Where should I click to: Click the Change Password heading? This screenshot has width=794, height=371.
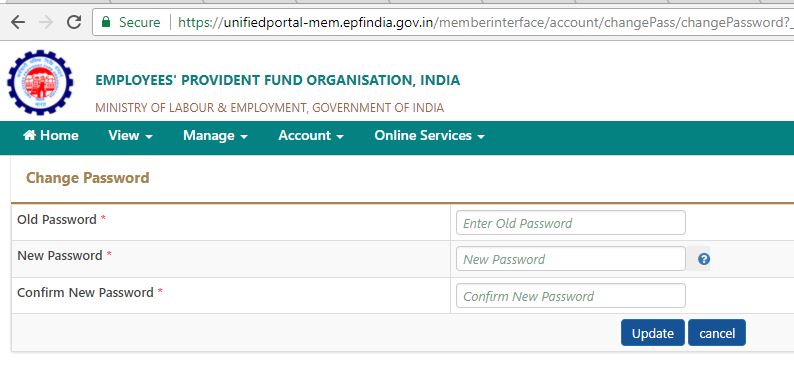(x=88, y=178)
